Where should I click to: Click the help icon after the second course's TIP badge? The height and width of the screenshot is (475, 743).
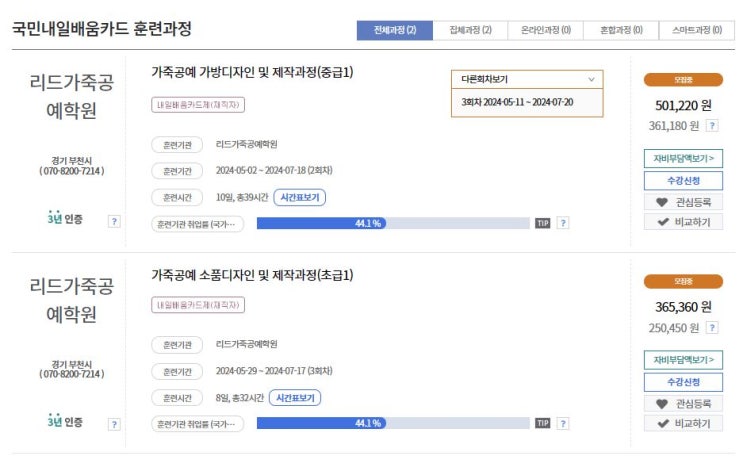click(x=563, y=423)
